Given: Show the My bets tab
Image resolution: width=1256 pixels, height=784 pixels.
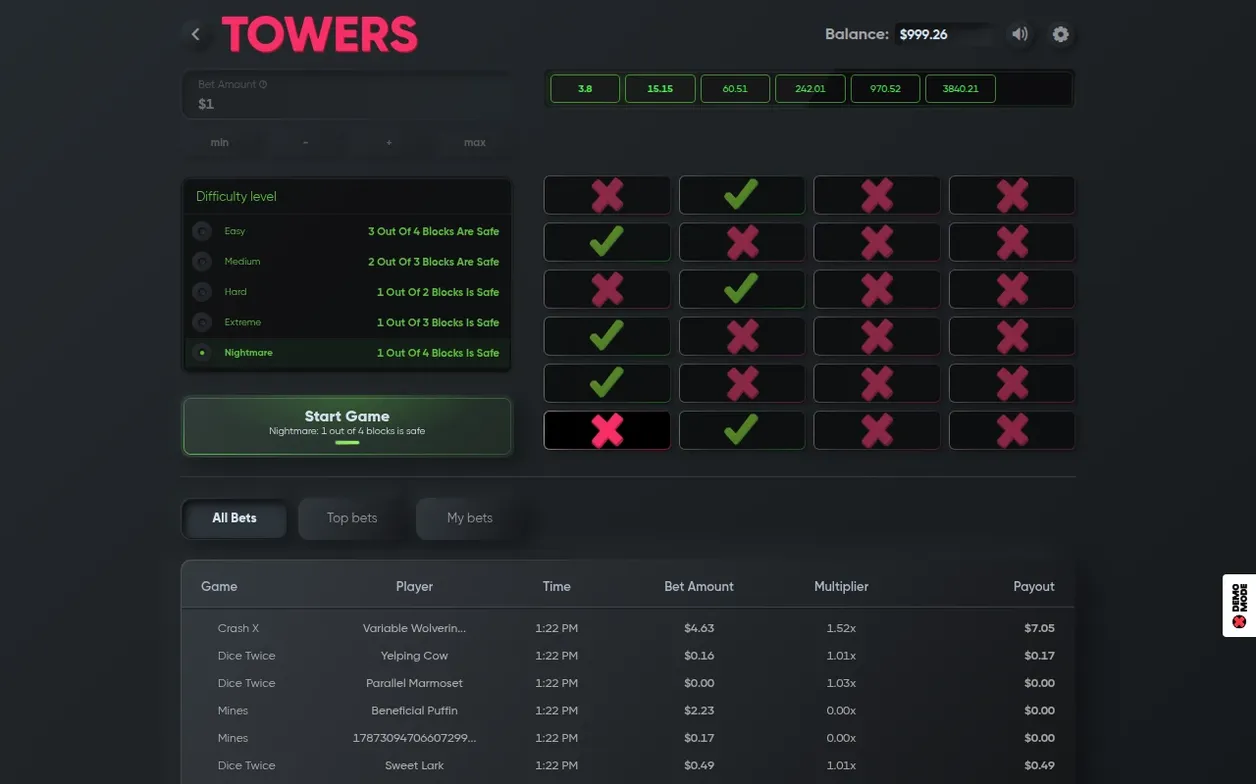Looking at the screenshot, I should (x=470, y=518).
